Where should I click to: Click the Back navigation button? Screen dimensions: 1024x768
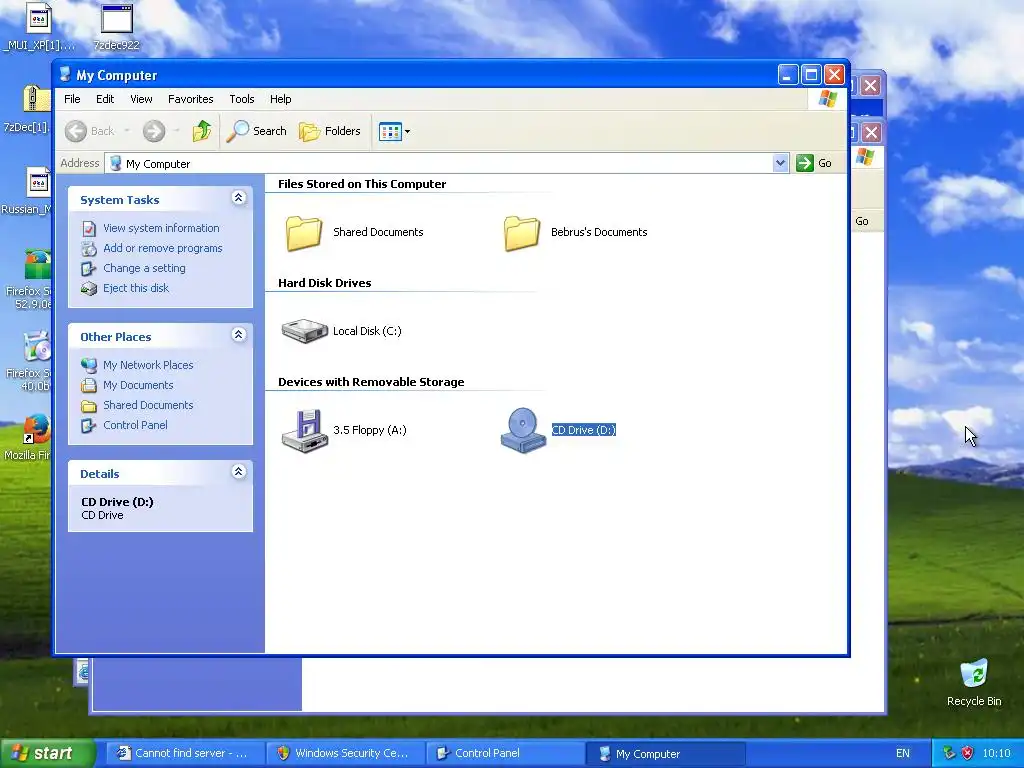point(89,131)
